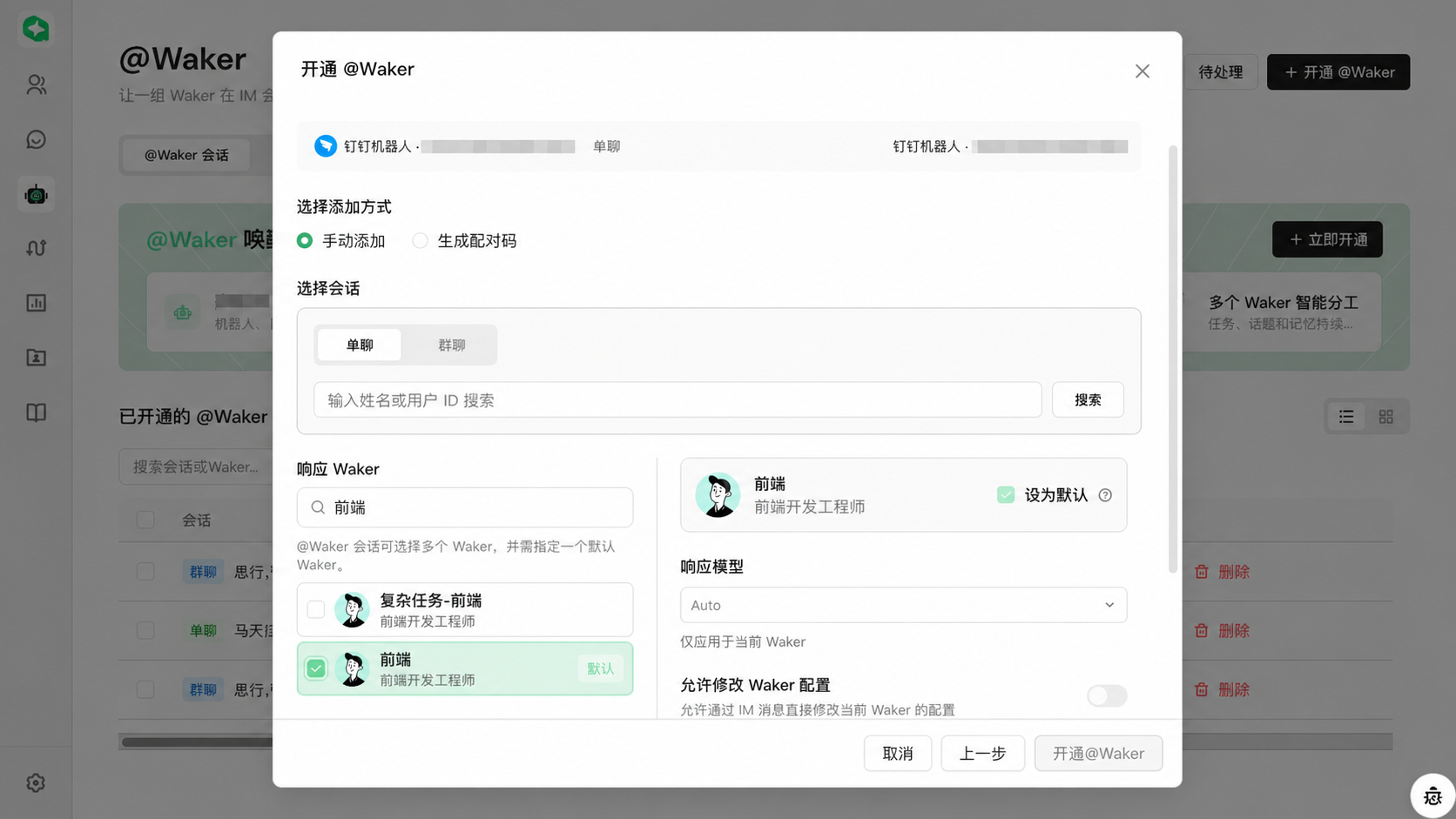Switch to the 单聊 tab in 选择会话

[360, 345]
